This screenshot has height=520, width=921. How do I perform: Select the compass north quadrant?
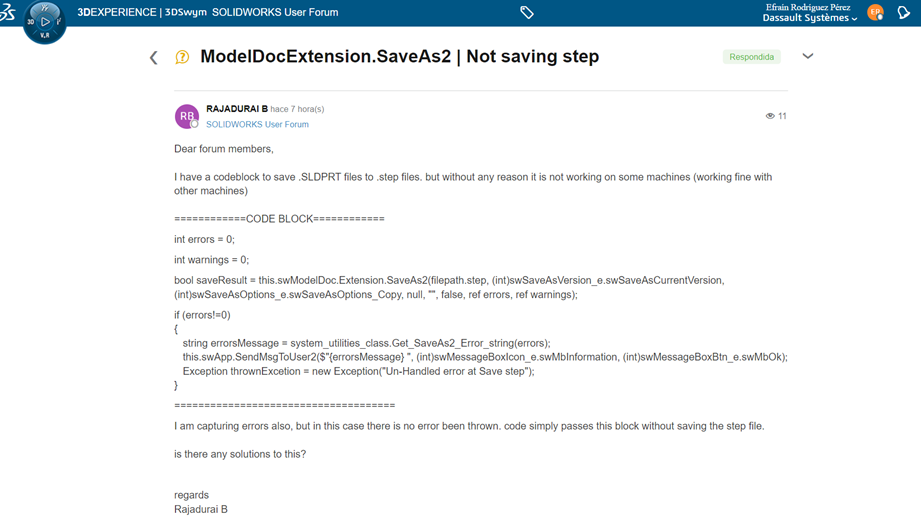pos(45,8)
